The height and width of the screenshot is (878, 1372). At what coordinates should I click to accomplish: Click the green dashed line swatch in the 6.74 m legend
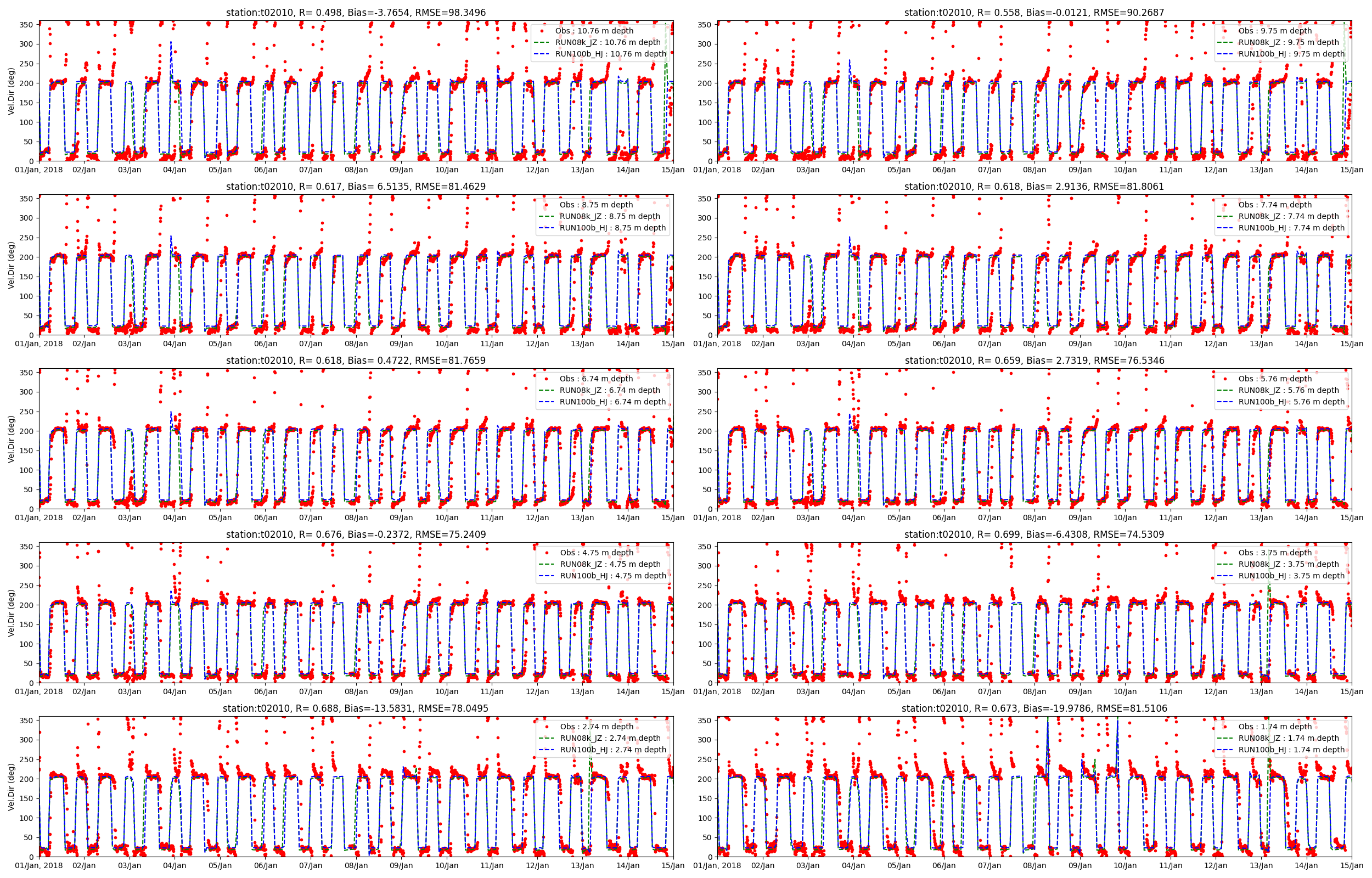click(546, 390)
